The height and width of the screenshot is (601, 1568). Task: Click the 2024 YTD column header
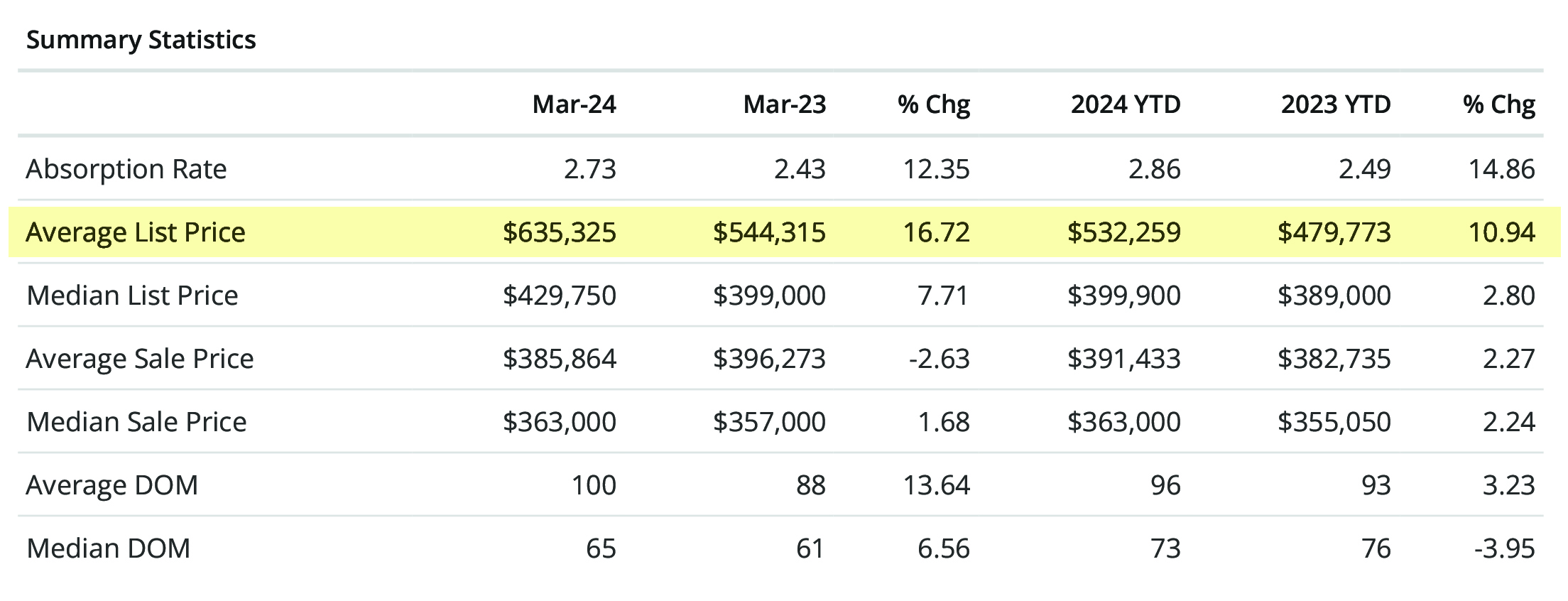[1125, 104]
